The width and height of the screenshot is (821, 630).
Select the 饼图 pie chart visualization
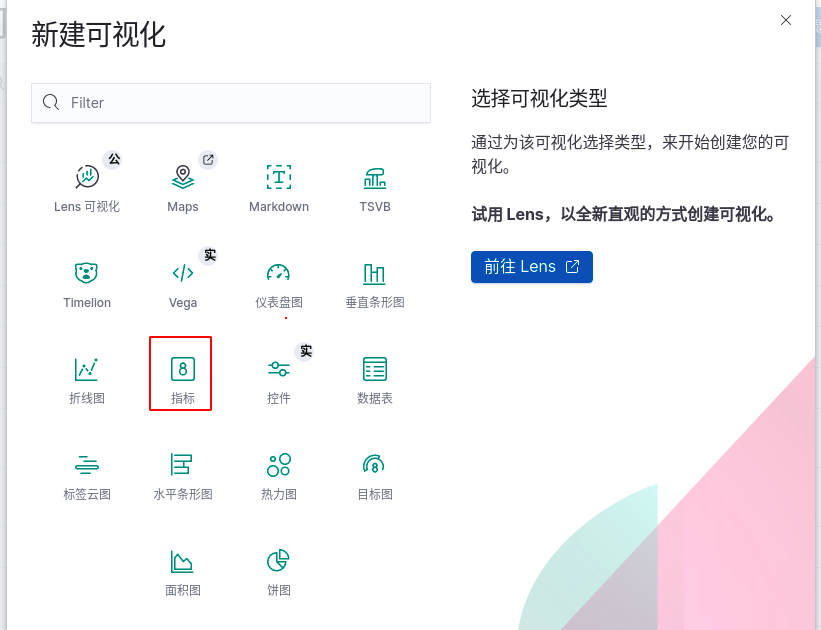click(278, 567)
